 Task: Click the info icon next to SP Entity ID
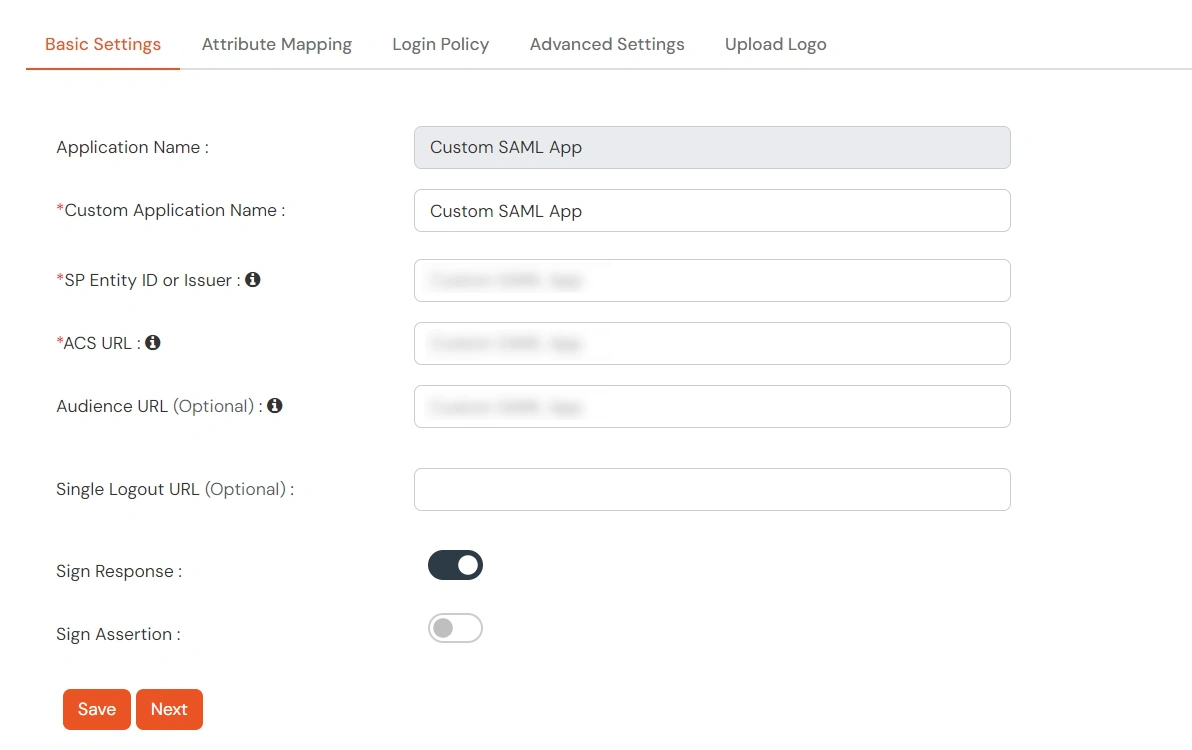(252, 279)
